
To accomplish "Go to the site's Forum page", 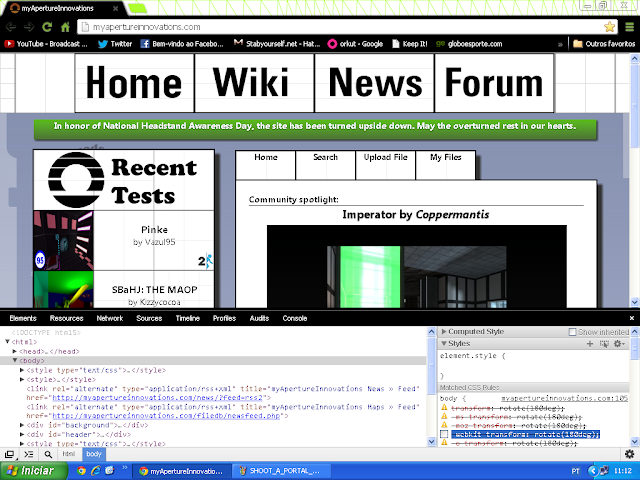I will [494, 83].
